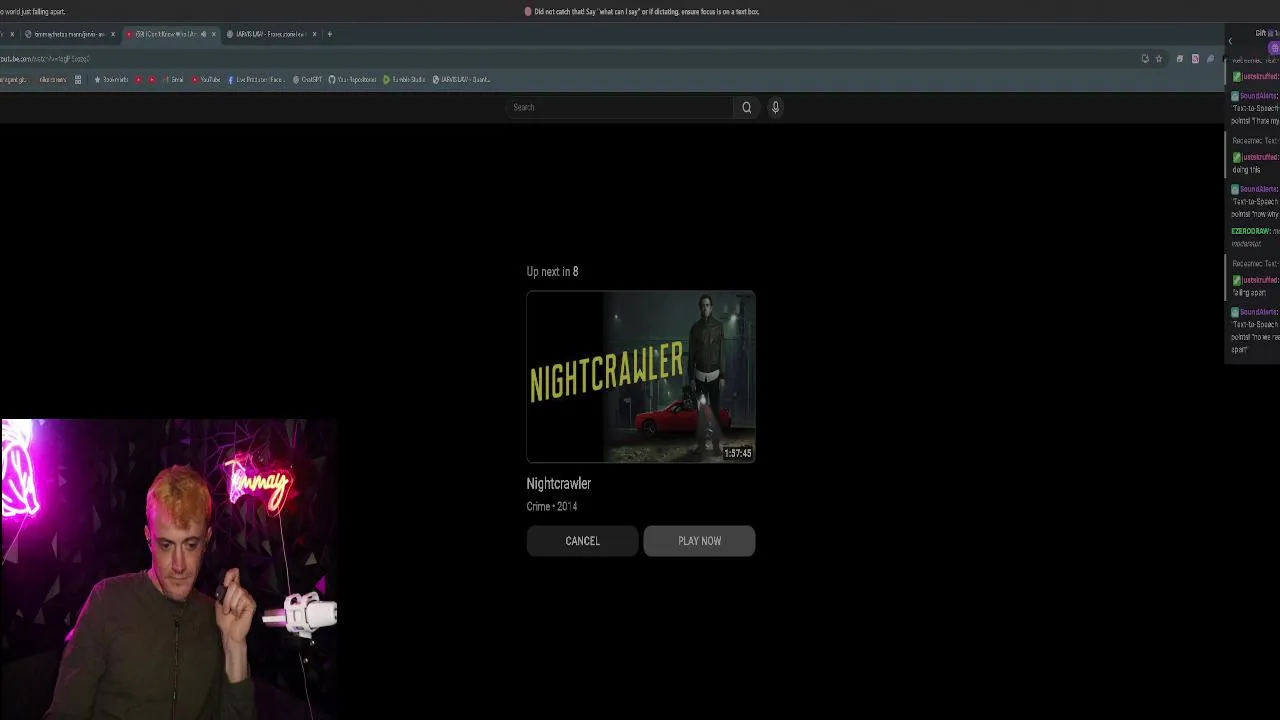Open the Live Producer Facebook bookmark
Screen dimensions: 1280x720
(256, 80)
